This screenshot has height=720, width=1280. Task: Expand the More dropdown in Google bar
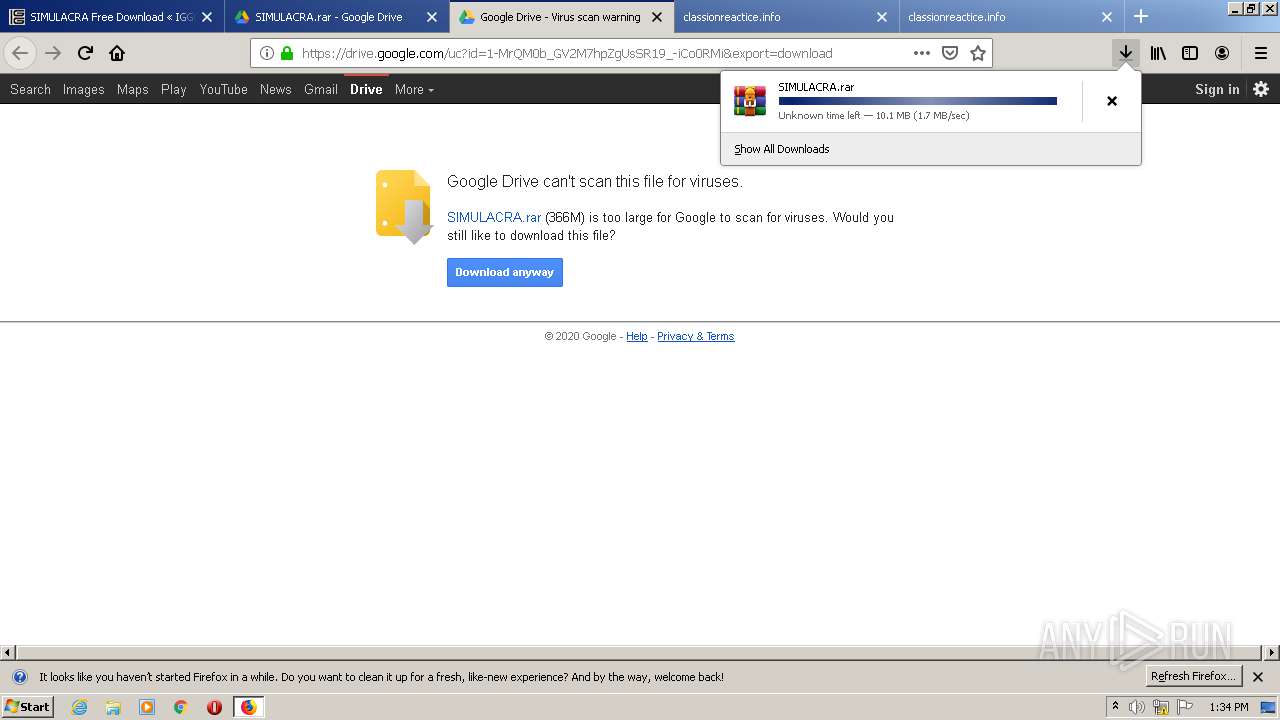414,89
